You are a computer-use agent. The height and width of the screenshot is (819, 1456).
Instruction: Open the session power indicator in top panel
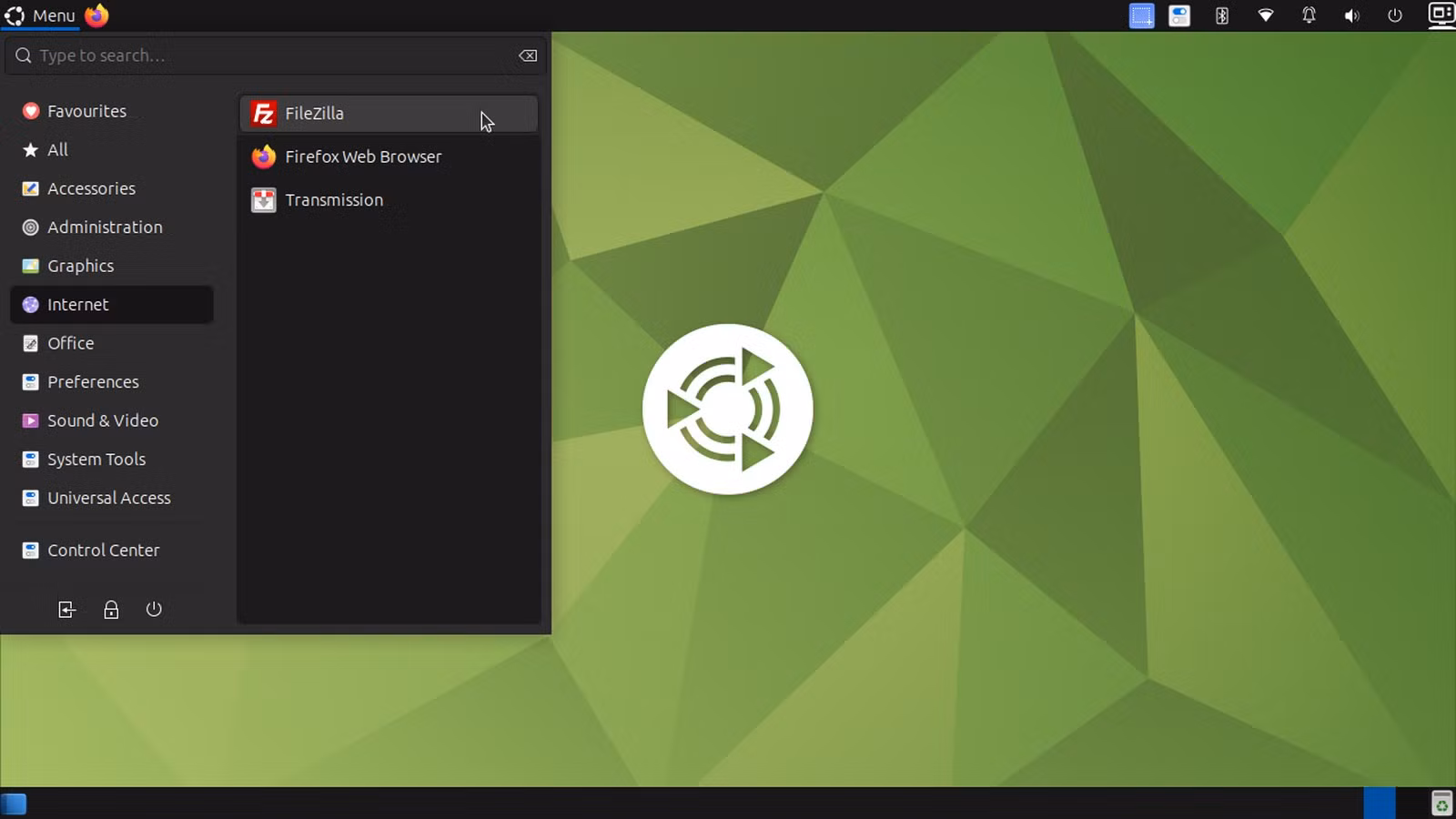[x=1395, y=15]
